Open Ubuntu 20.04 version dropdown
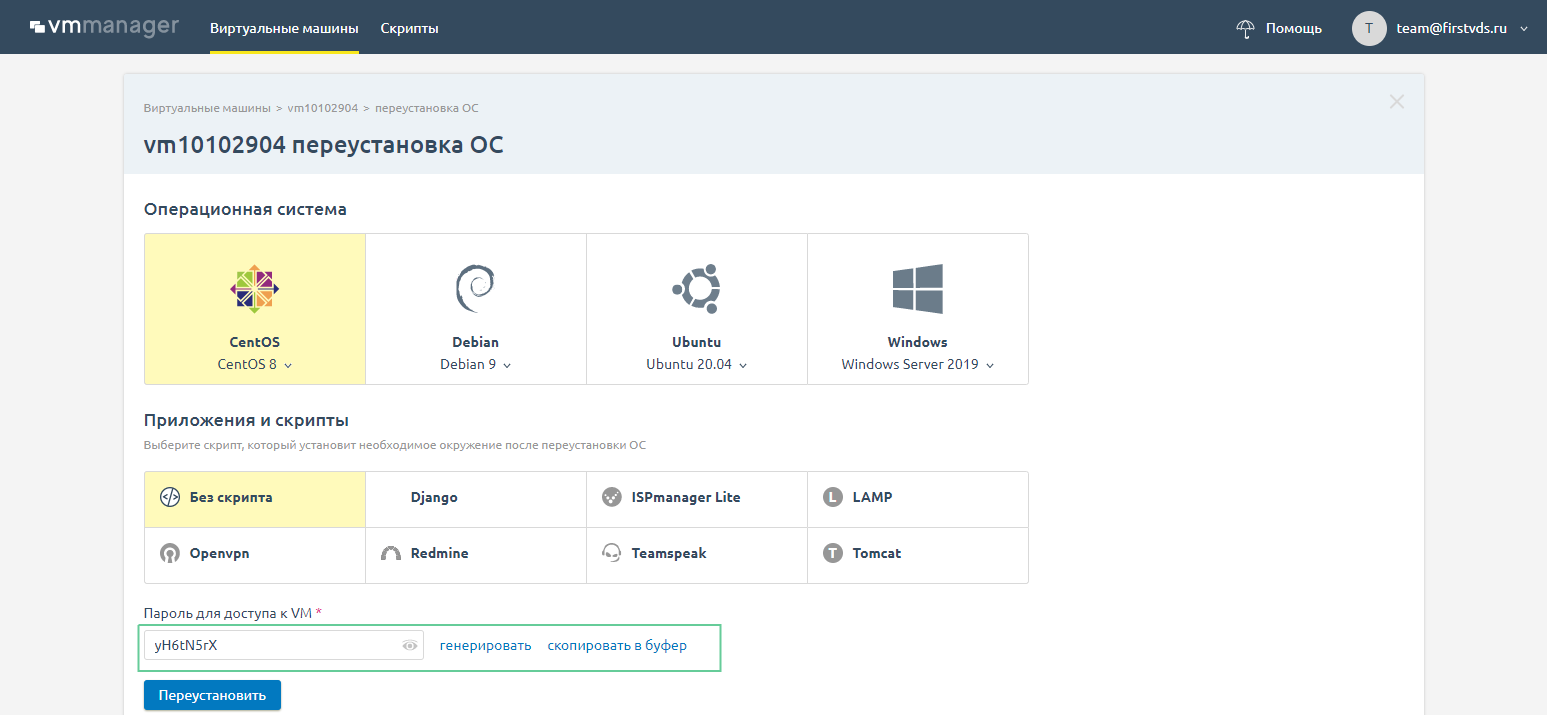 pos(697,365)
